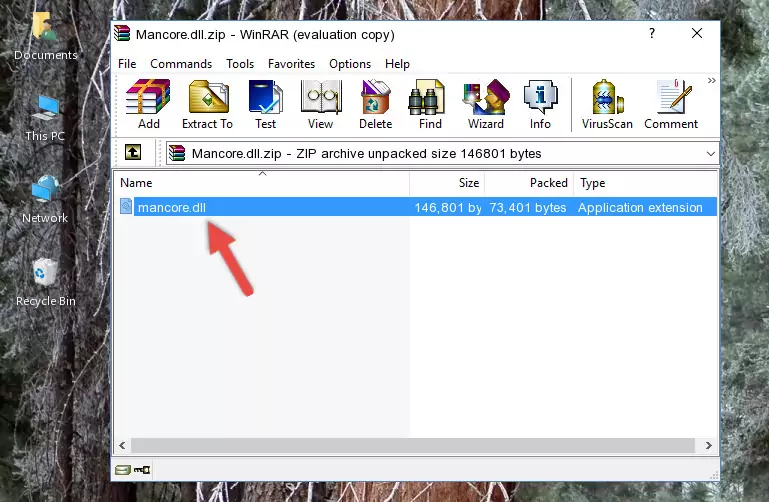Viewport: 769px width, 502px height.
Task: Click the mancore.dll file icon
Action: (126, 206)
